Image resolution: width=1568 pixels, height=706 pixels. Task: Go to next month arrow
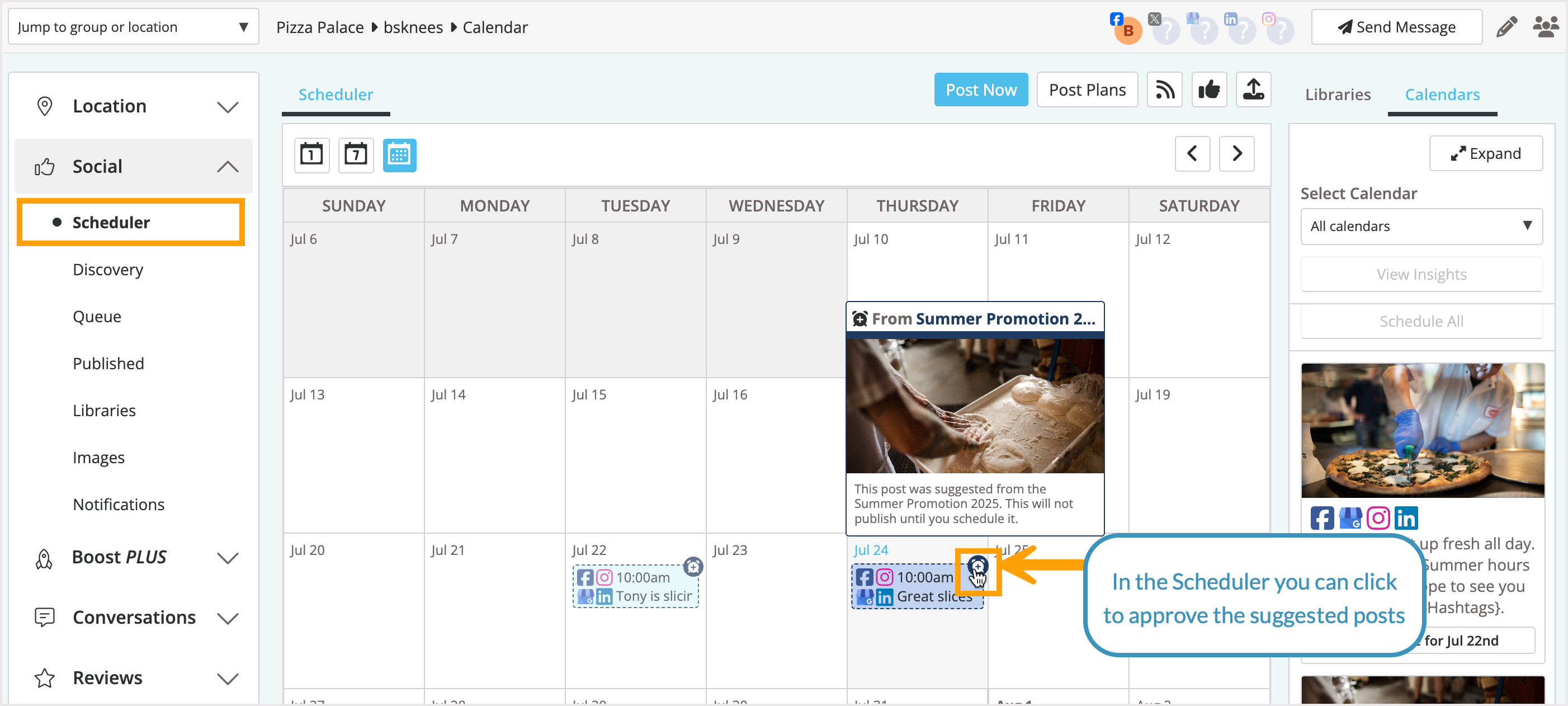(x=1236, y=153)
